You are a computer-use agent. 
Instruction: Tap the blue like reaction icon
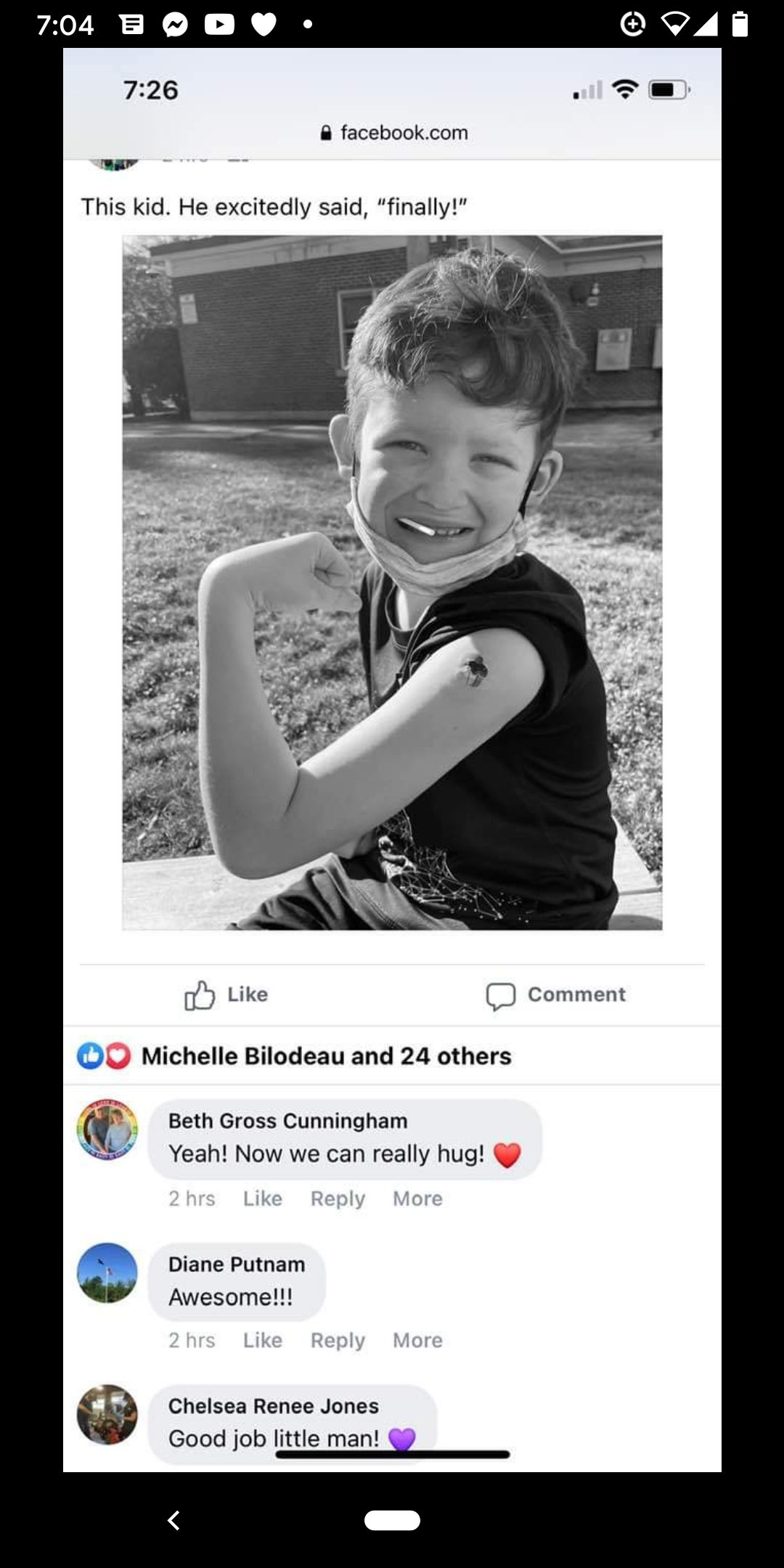[x=90, y=1055]
